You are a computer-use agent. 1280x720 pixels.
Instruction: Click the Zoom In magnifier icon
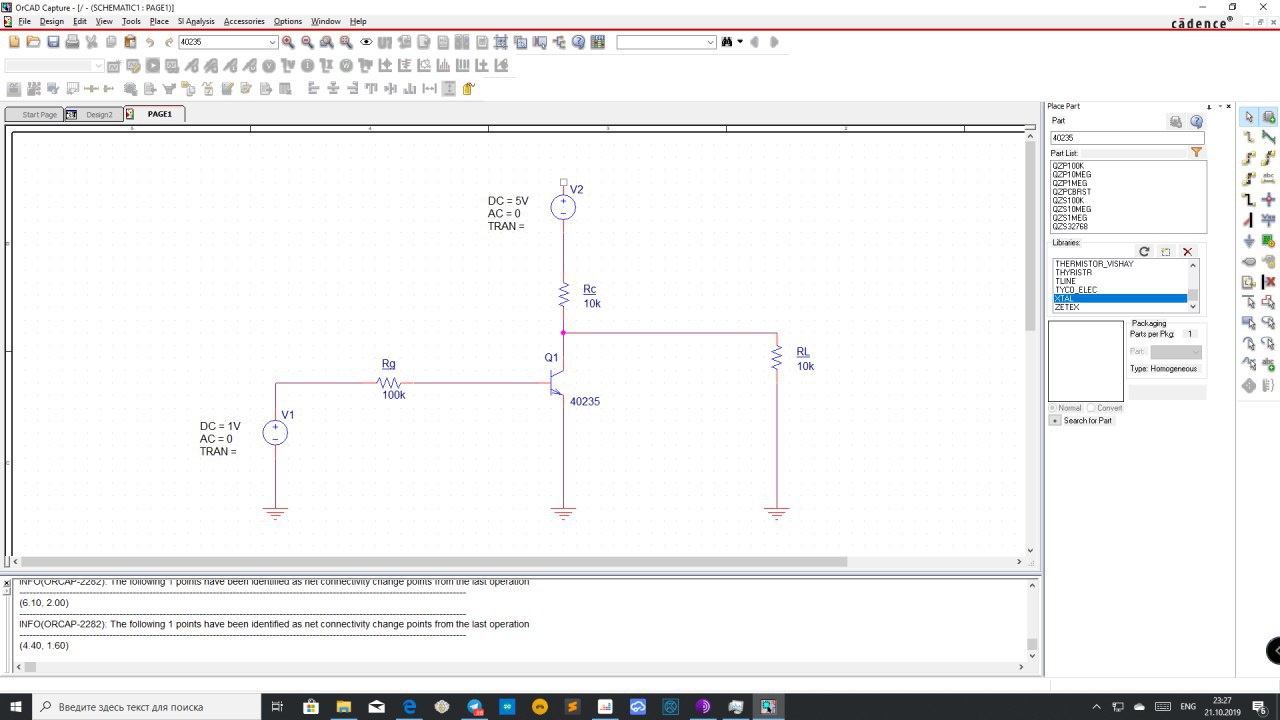coord(288,42)
